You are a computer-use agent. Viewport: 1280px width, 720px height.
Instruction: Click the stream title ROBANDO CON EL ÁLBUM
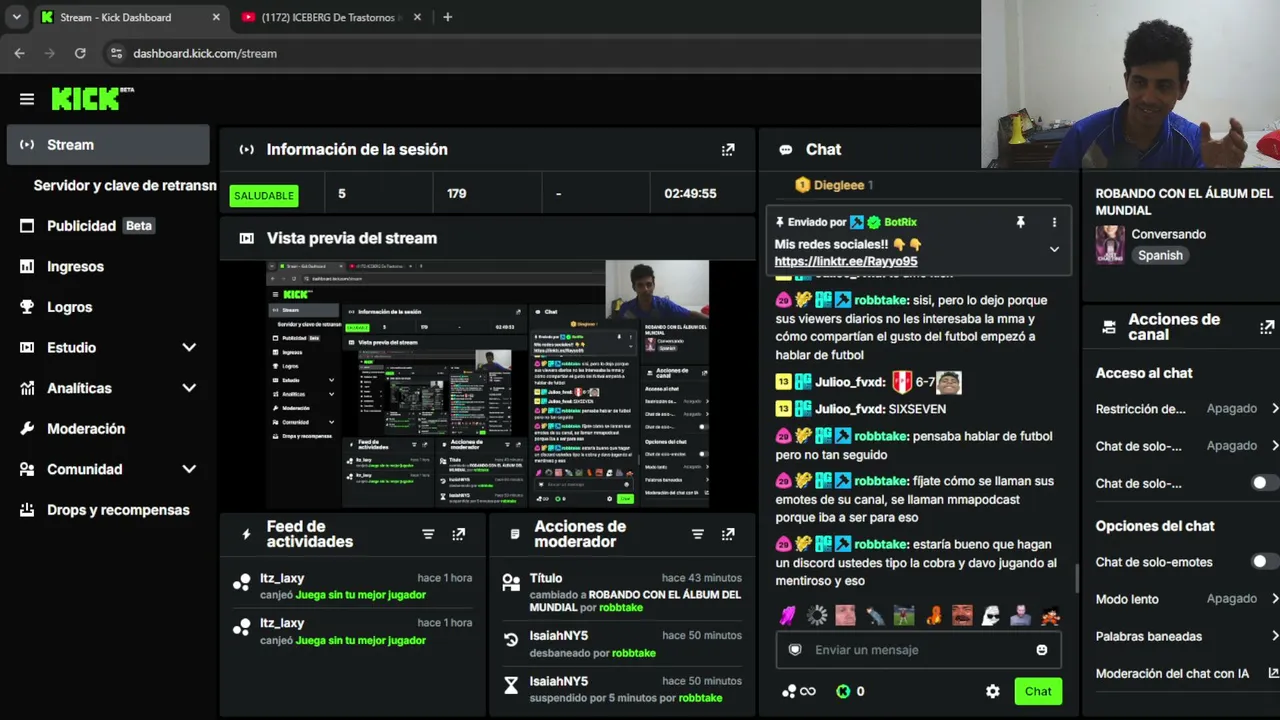pyautogui.click(x=1184, y=202)
